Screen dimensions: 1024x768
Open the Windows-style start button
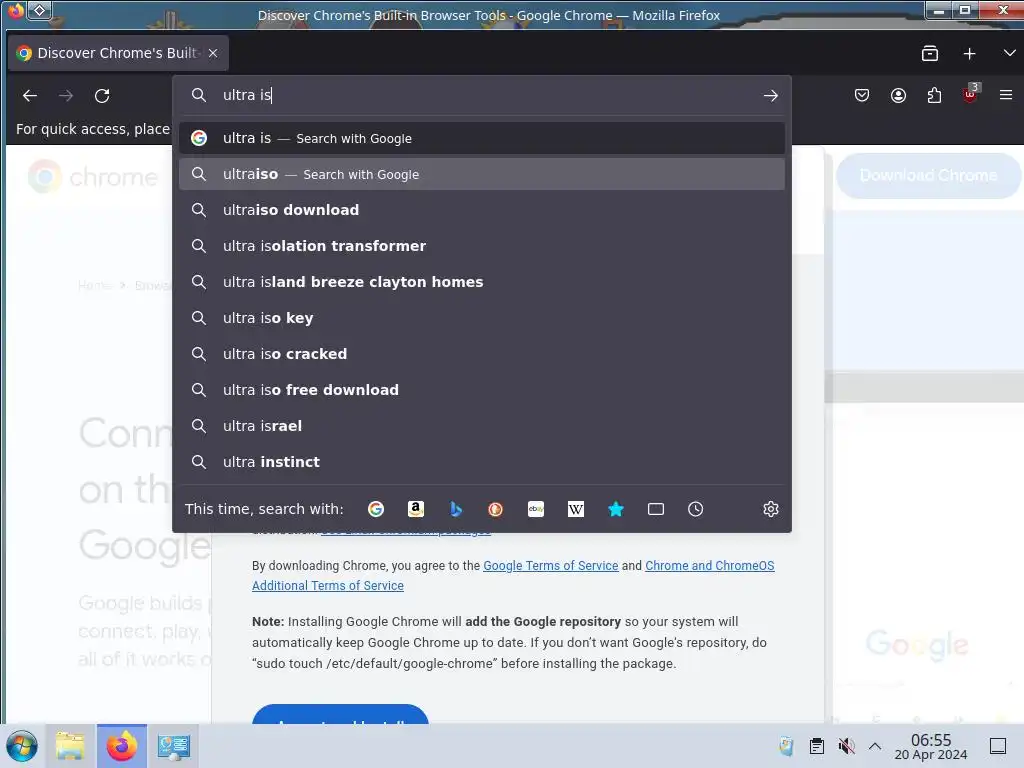point(22,746)
